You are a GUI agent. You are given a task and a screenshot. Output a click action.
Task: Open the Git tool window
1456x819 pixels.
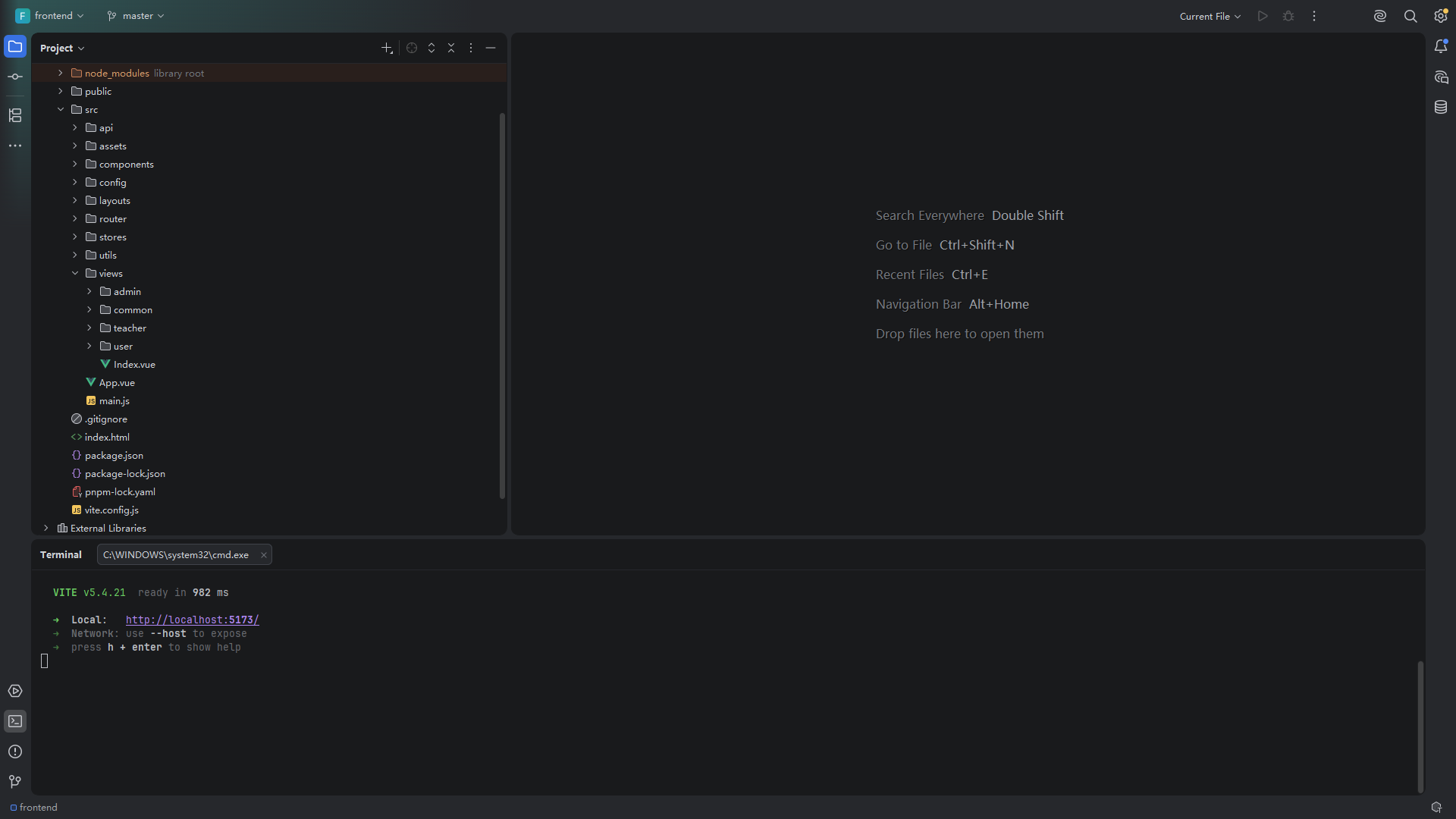[15, 782]
